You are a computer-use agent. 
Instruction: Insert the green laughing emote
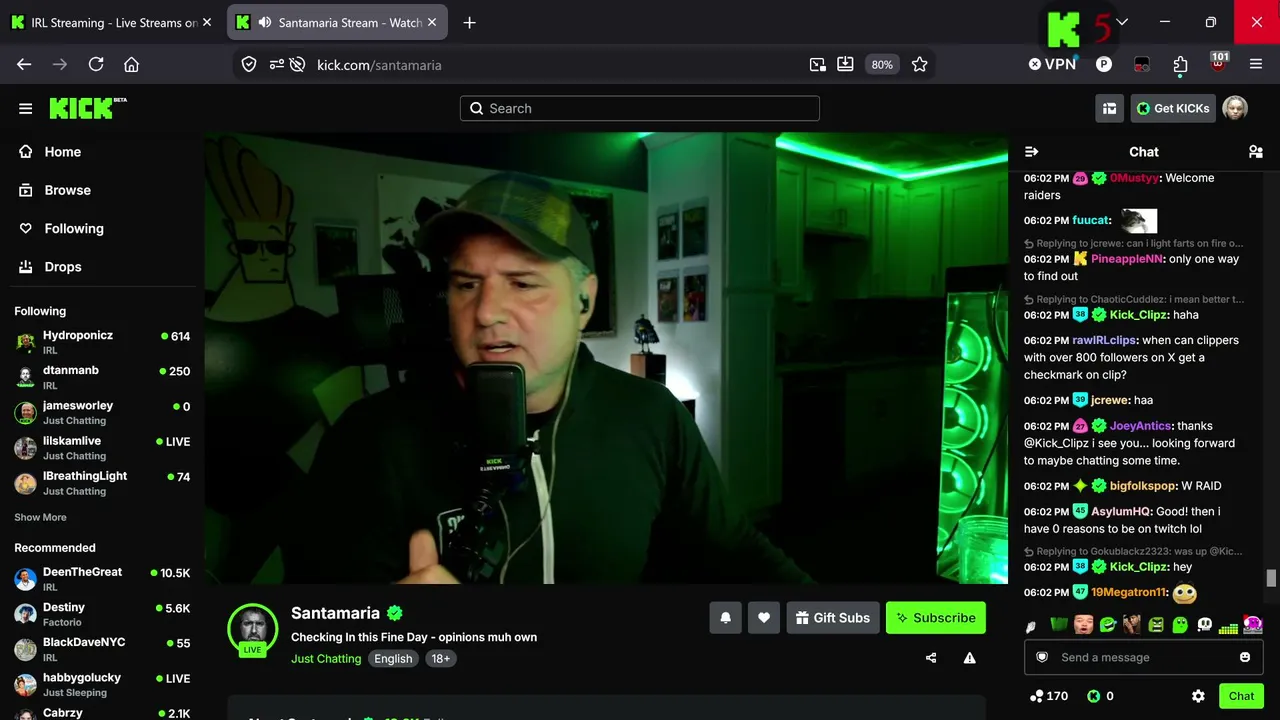pyautogui.click(x=1108, y=625)
